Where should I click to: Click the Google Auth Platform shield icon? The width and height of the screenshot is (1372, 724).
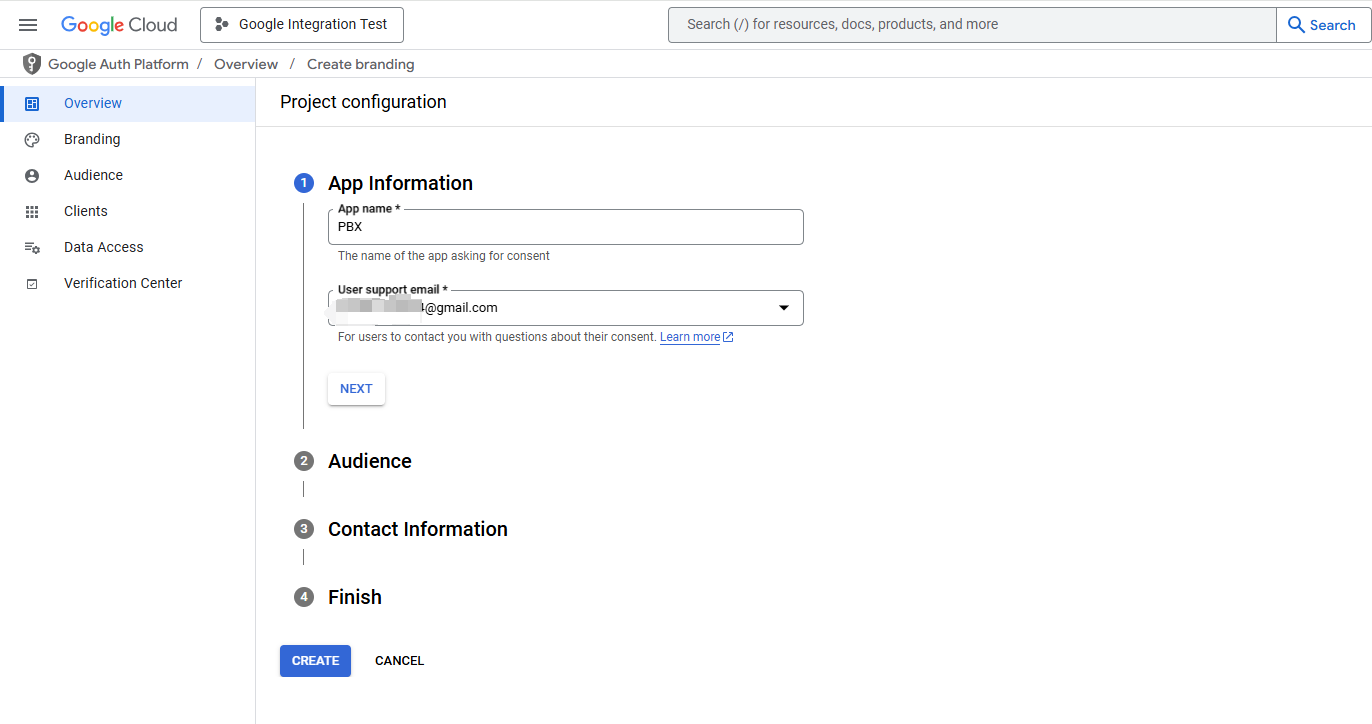pyautogui.click(x=32, y=64)
